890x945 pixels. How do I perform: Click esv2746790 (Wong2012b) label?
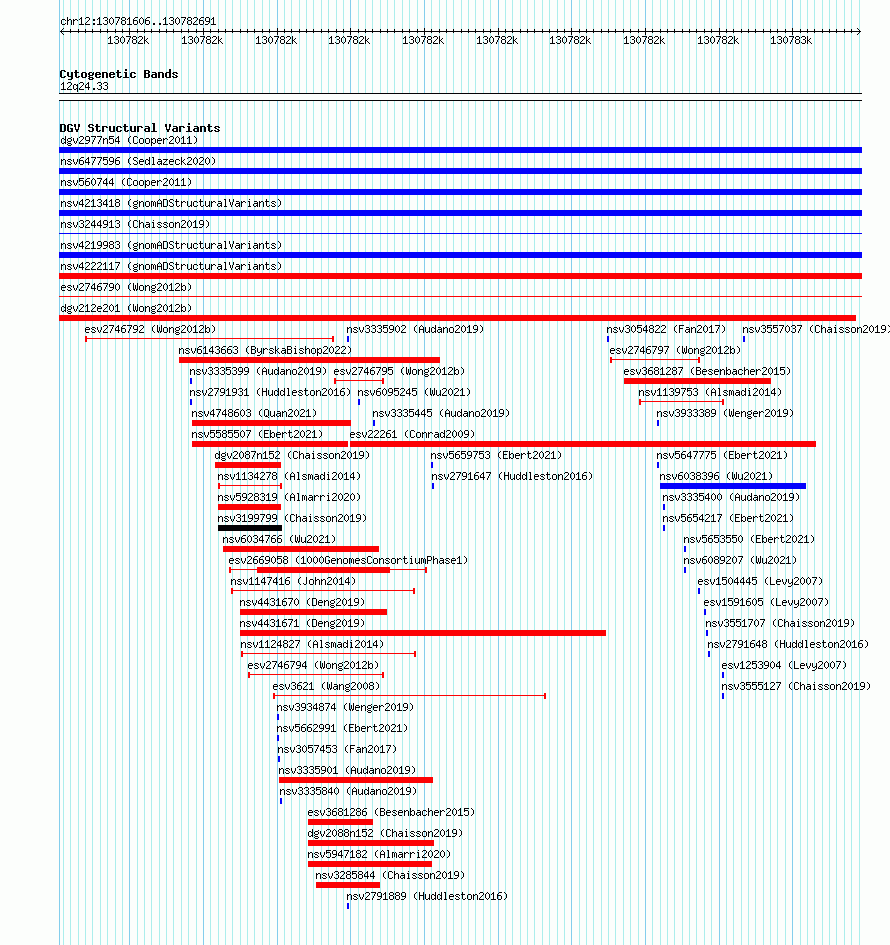point(126,287)
